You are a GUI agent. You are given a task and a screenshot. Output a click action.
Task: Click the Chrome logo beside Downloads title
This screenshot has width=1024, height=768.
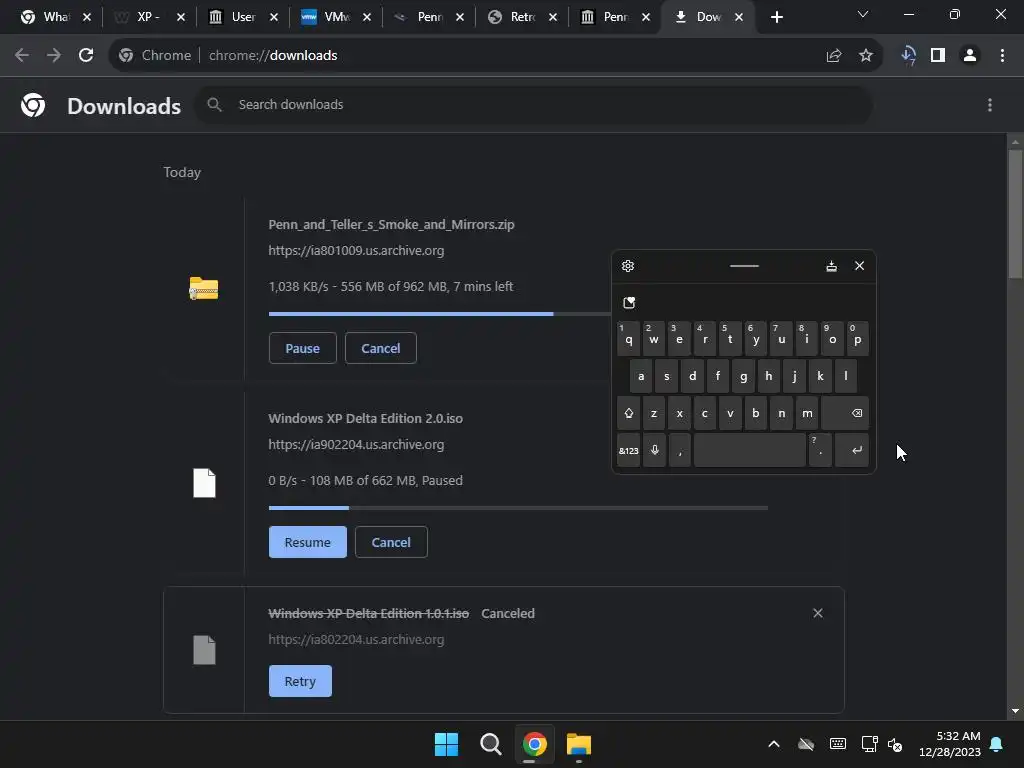coord(33,105)
